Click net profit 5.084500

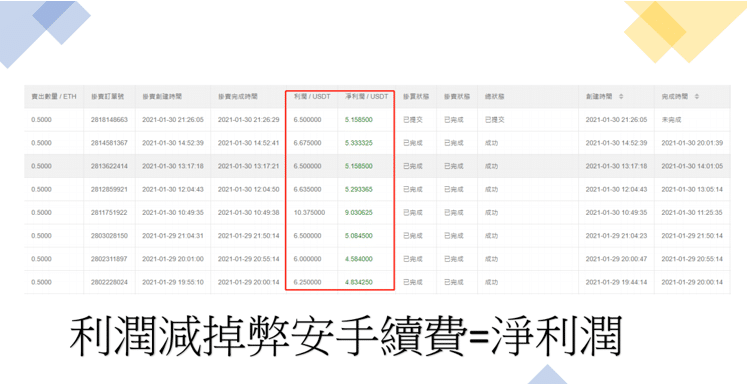pos(359,236)
